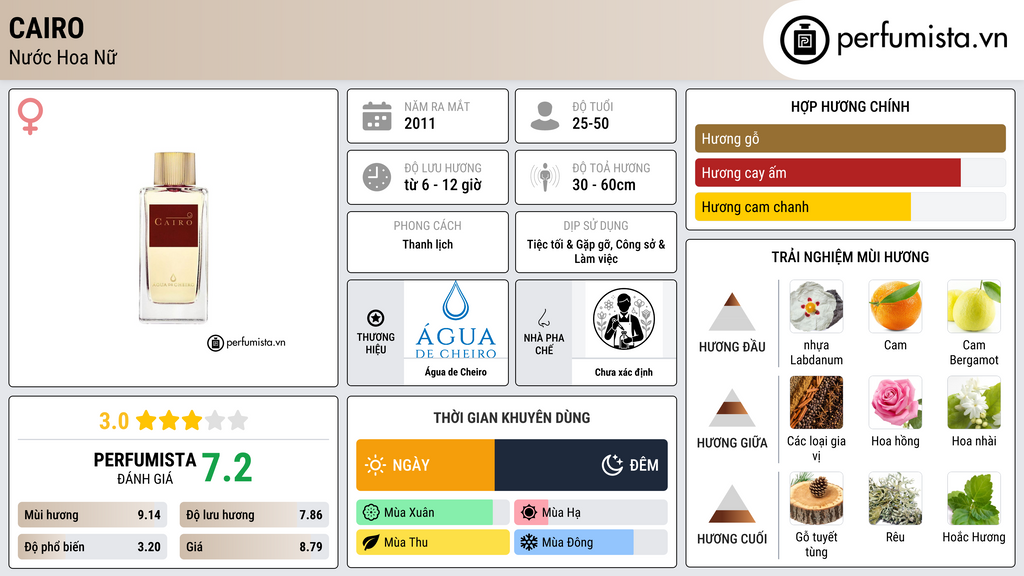This screenshot has height=576, width=1024.
Task: Click the flower icon for Mùa Xuân
Action: [371, 513]
